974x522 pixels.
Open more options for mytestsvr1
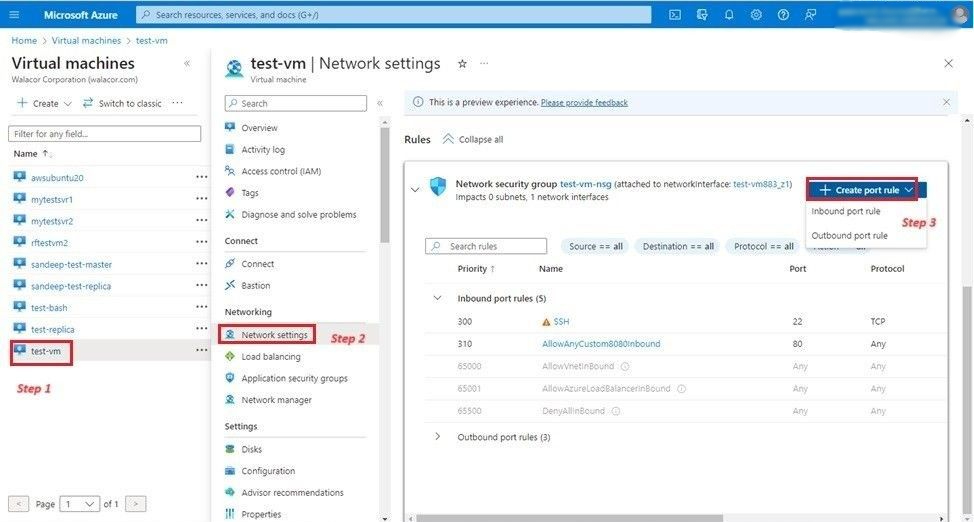click(x=201, y=199)
